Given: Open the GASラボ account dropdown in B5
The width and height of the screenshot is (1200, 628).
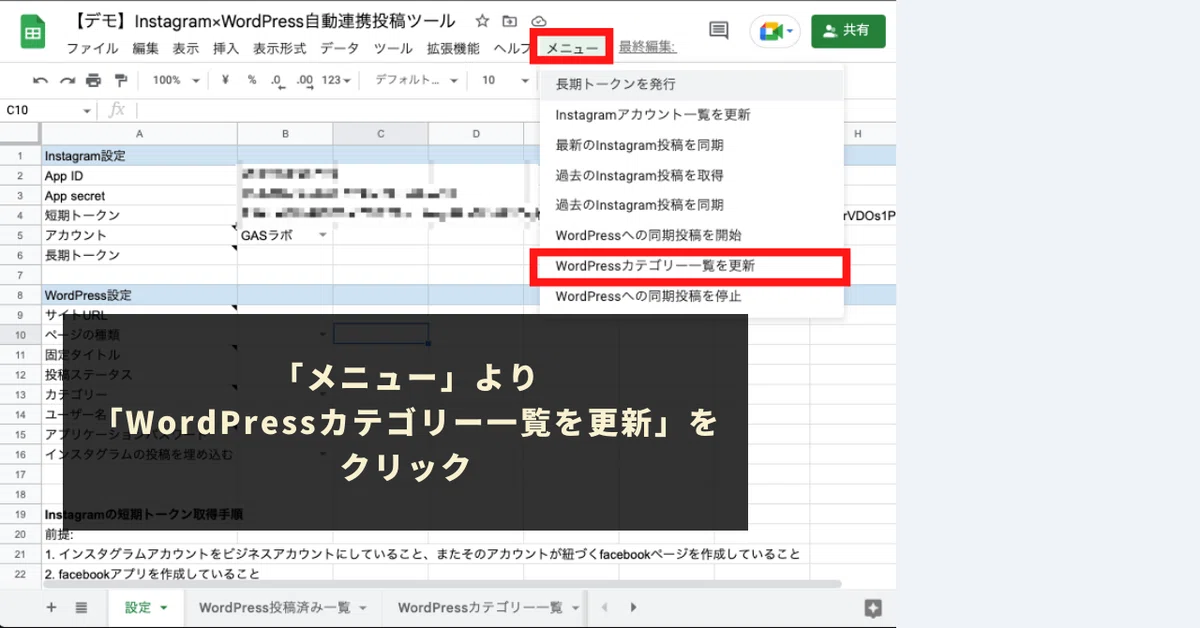Looking at the screenshot, I should pos(323,235).
